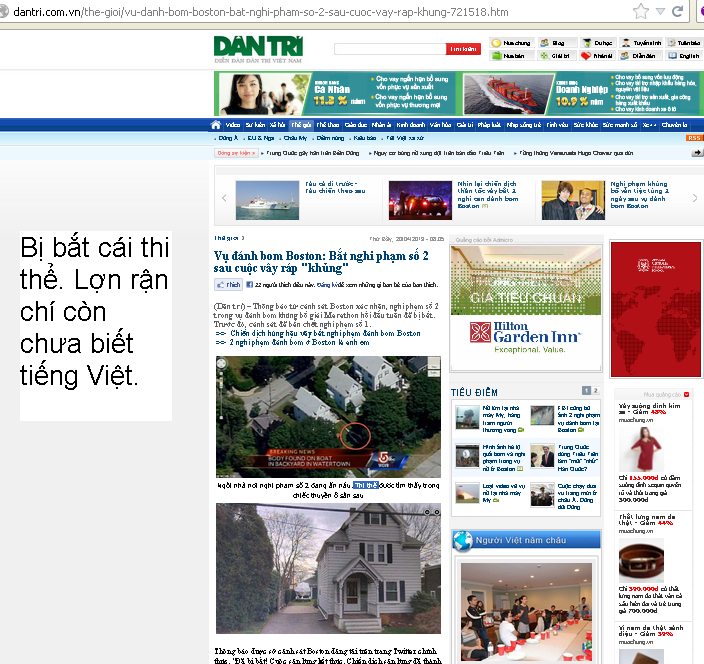Bookmark this page with the star icon
Screen dimensions: 704x664
pyautogui.click(x=641, y=11)
